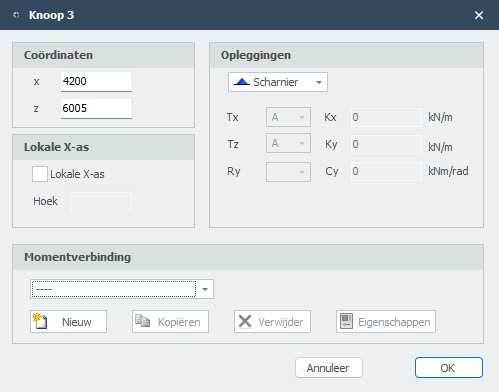The height and width of the screenshot is (392, 499).
Task: Click the Opleggingen section header
Action: pyautogui.click(x=346, y=55)
